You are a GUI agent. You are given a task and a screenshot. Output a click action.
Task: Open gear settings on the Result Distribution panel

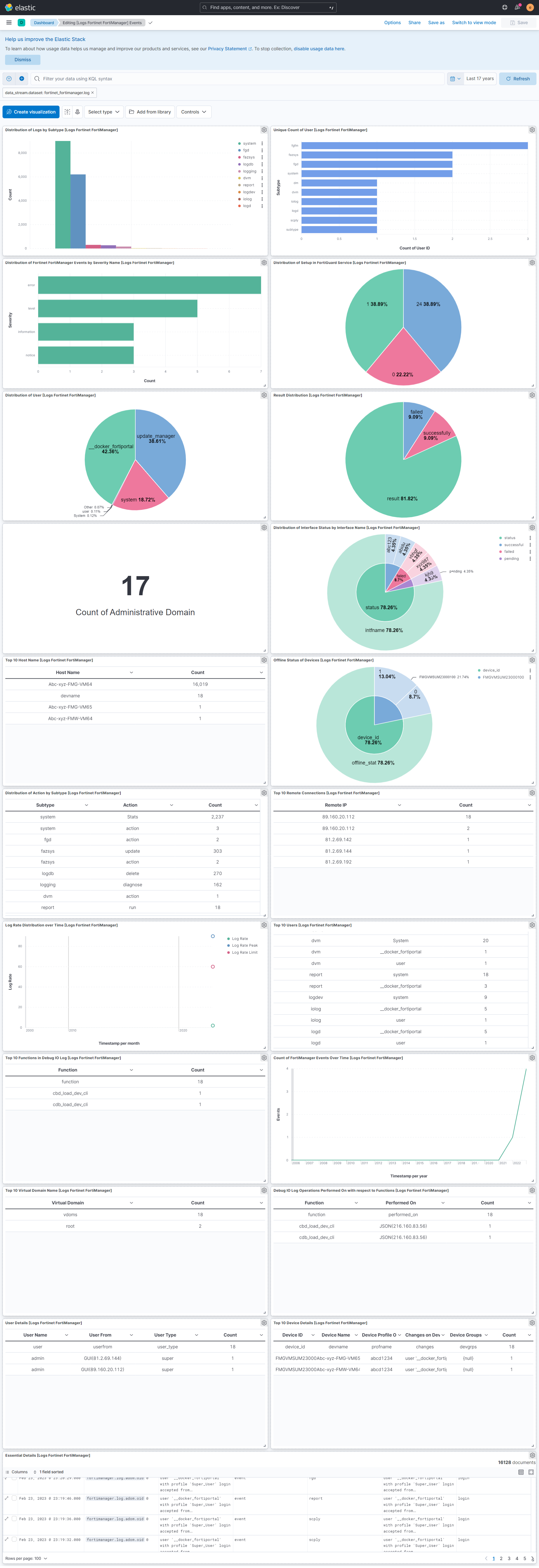[532, 395]
